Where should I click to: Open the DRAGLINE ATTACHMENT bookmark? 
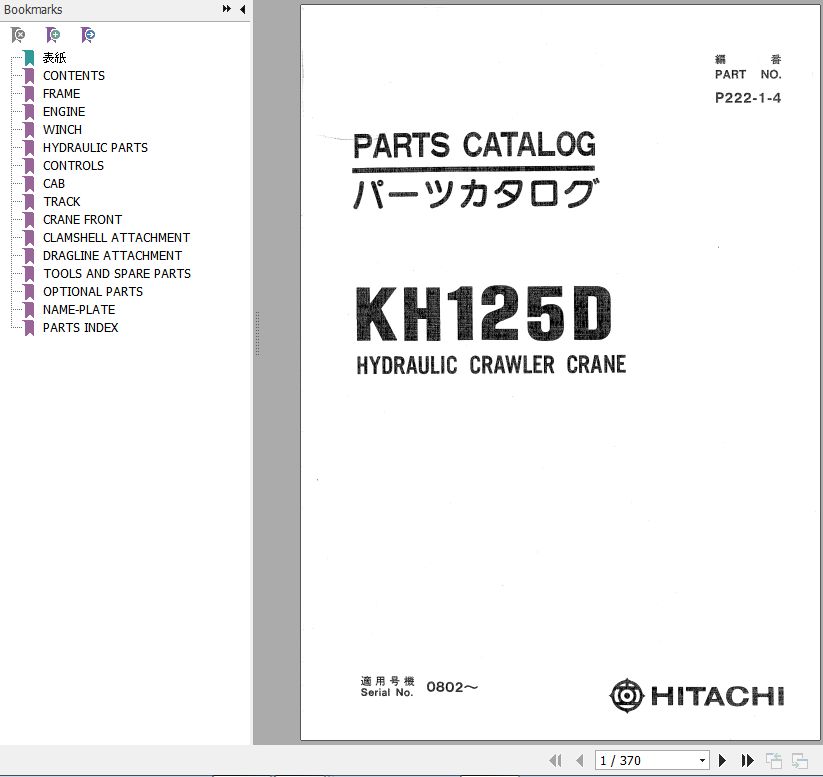pyautogui.click(x=112, y=256)
